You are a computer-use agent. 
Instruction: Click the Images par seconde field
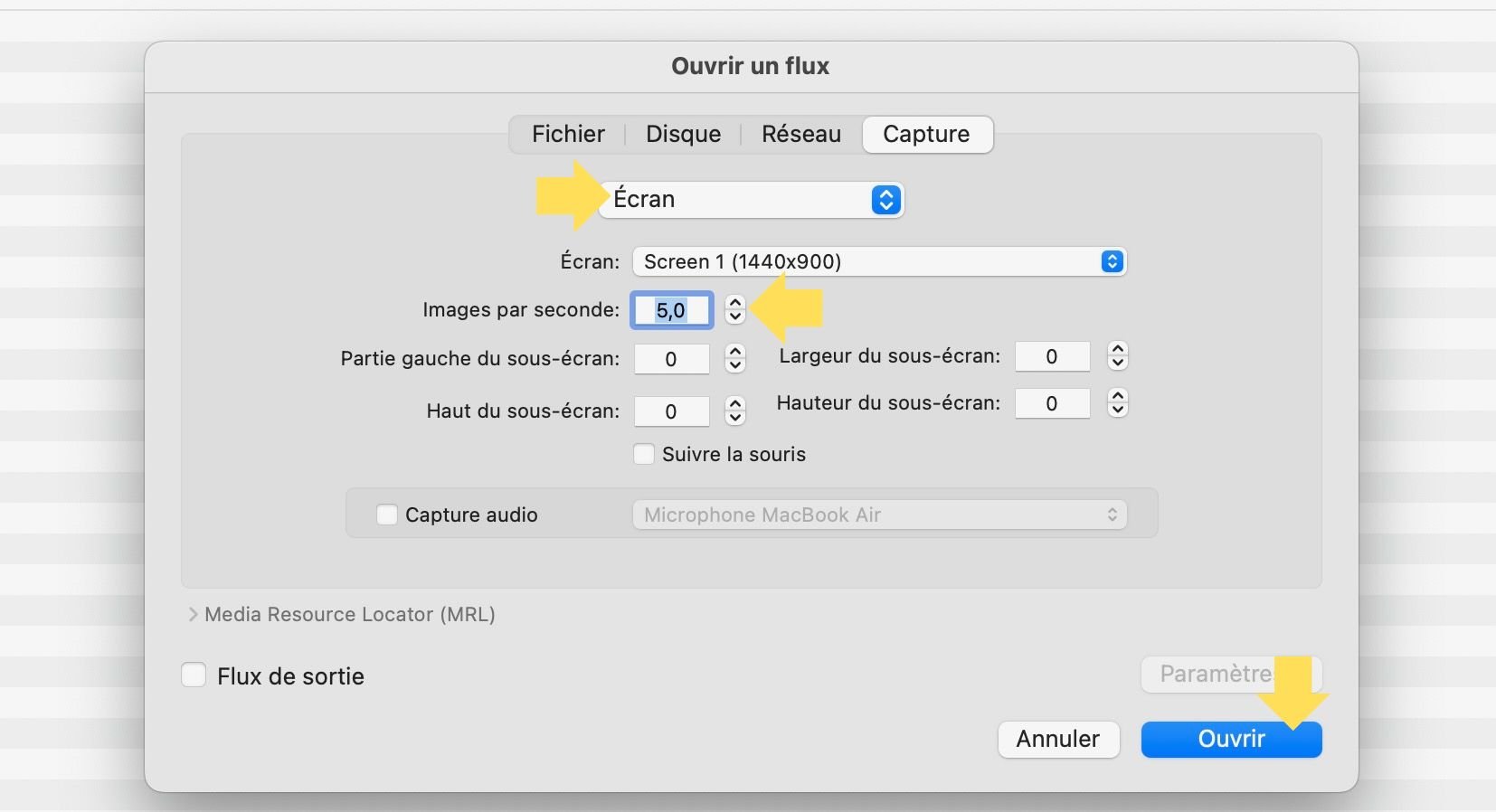click(671, 310)
